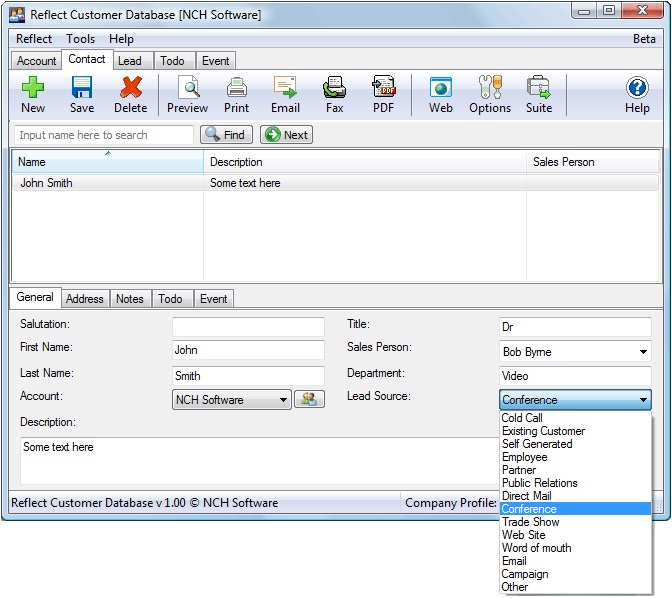Expand the Sales Person dropdown
Viewport: 672px width, 598px height.
[642, 352]
